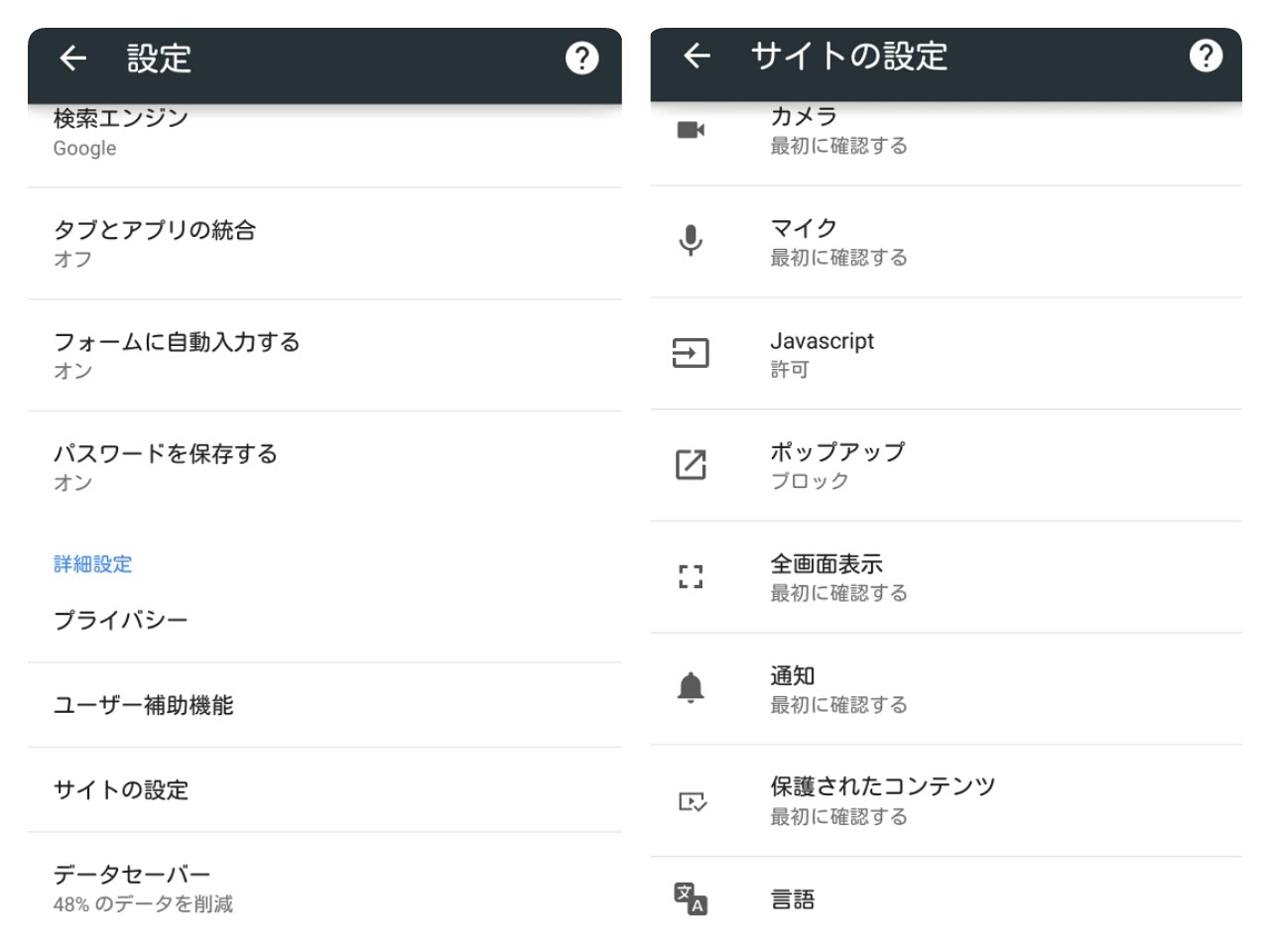This screenshot has height=952, width=1270.
Task: Open タブとアプリの統合 setting
Action: click(x=324, y=244)
